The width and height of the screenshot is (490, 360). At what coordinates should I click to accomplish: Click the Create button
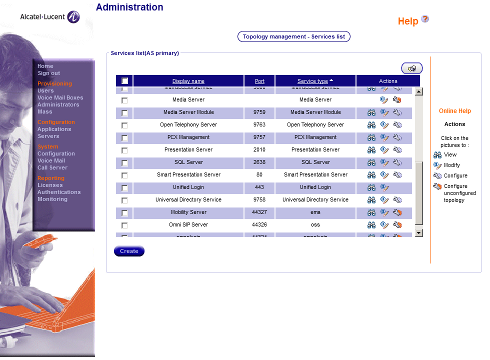129,251
